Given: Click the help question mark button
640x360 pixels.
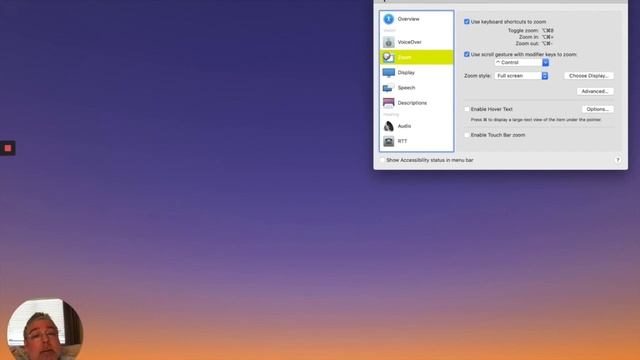Looking at the screenshot, I should click(618, 160).
